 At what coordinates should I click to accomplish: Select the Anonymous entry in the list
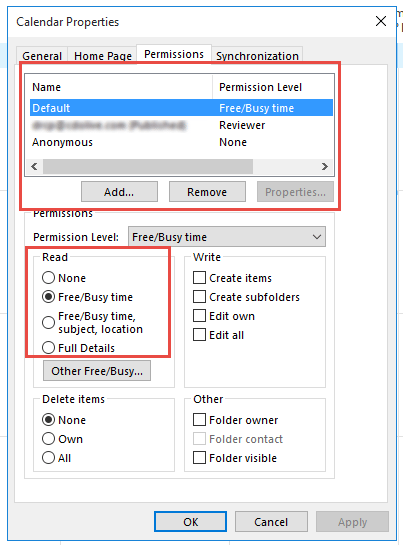pyautogui.click(x=181, y=142)
